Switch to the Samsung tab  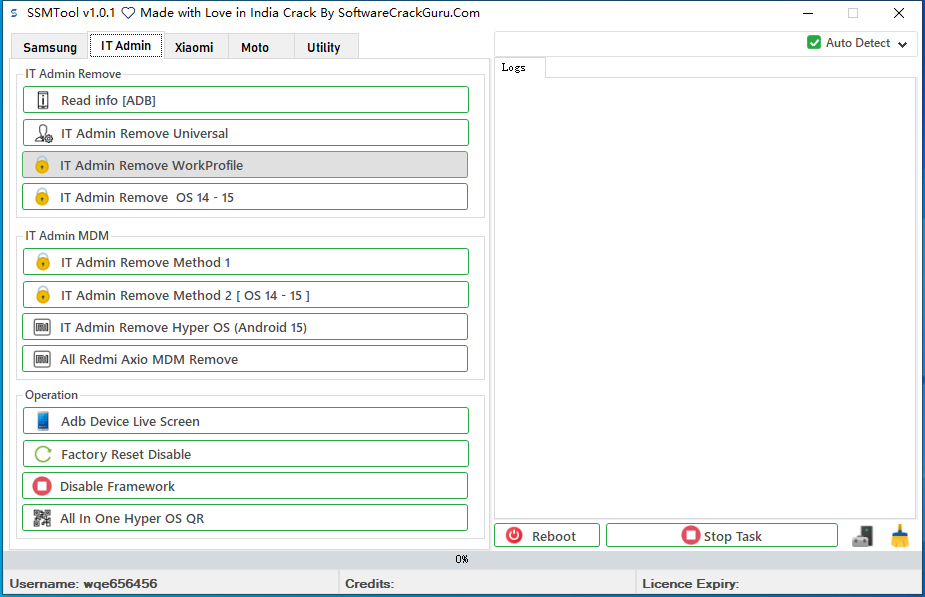[x=50, y=47]
